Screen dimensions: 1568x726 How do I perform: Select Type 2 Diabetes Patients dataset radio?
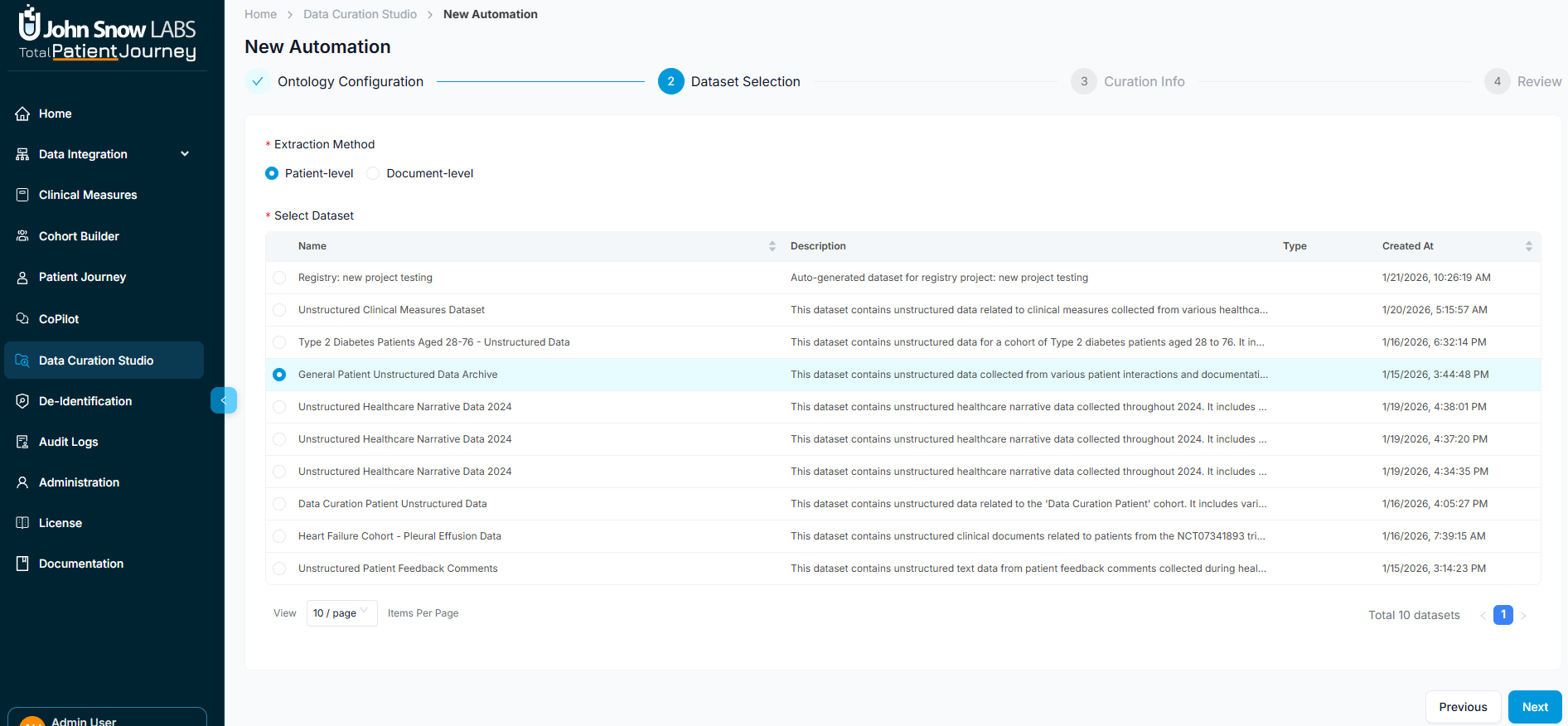279,342
